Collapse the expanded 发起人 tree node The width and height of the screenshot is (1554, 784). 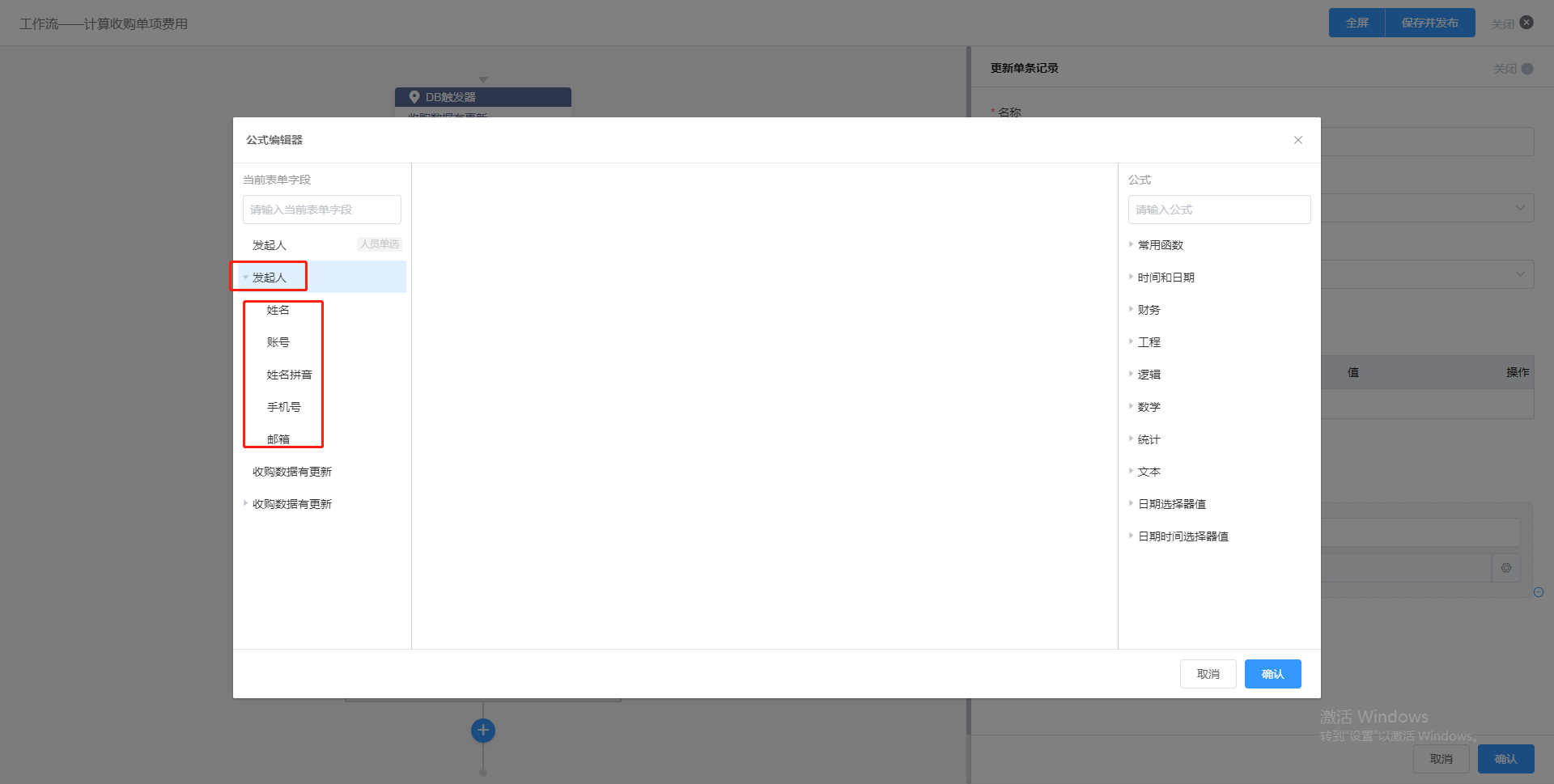(245, 278)
